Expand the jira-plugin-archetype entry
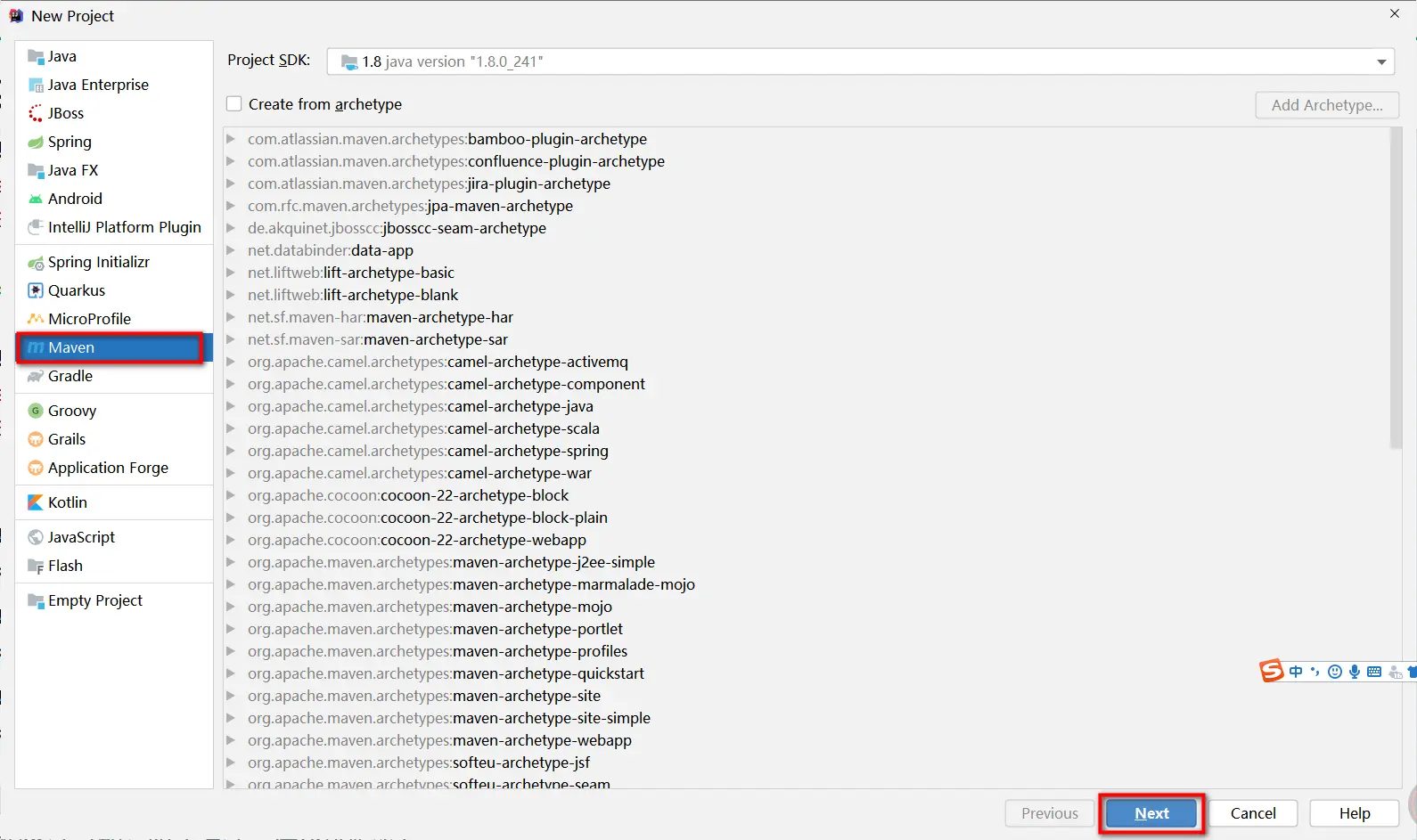 click(x=231, y=183)
